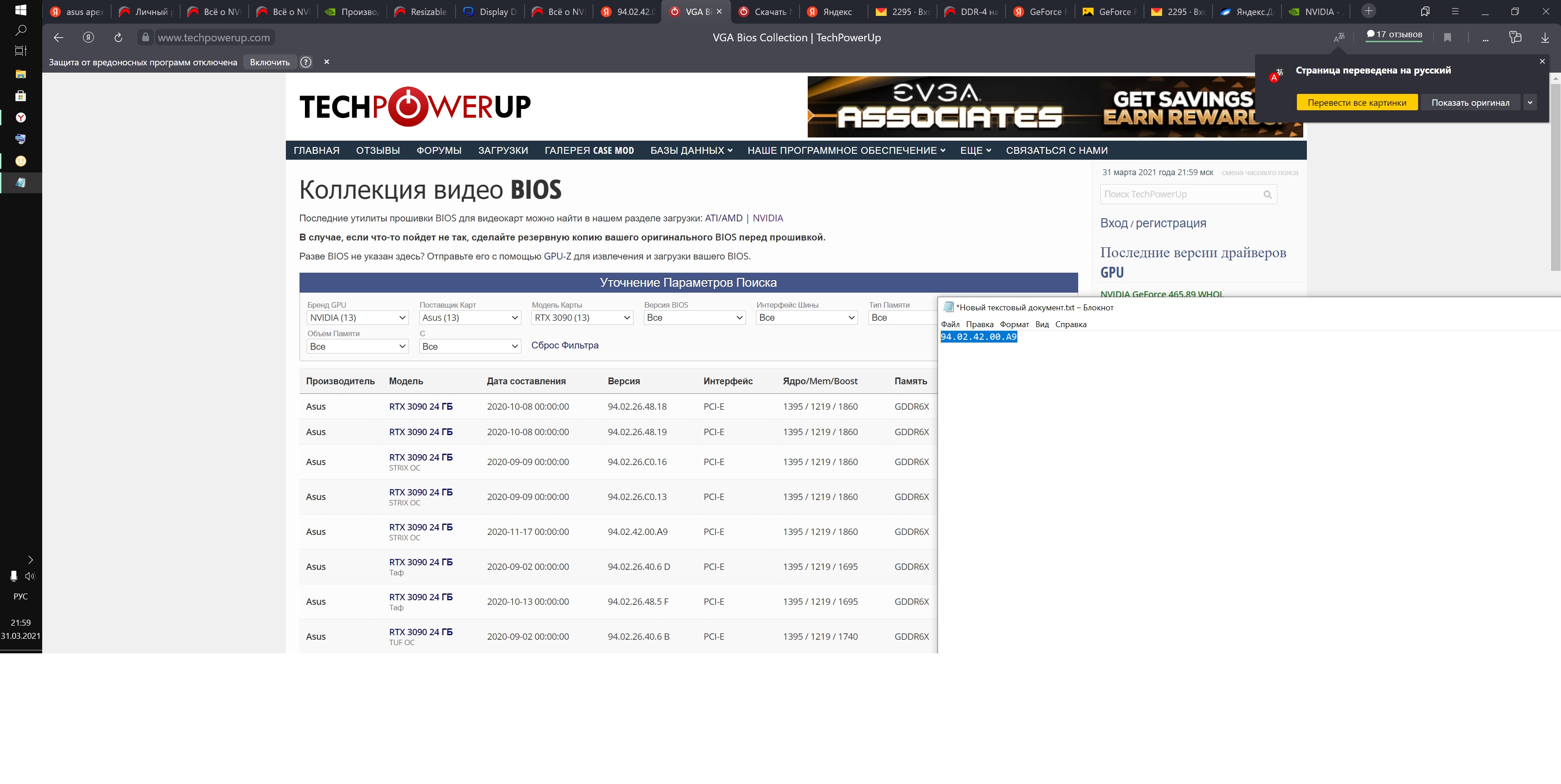Expand the Модель Карты RTX 3090 dropdown
Image resolution: width=1561 pixels, height=784 pixels.
coord(582,318)
